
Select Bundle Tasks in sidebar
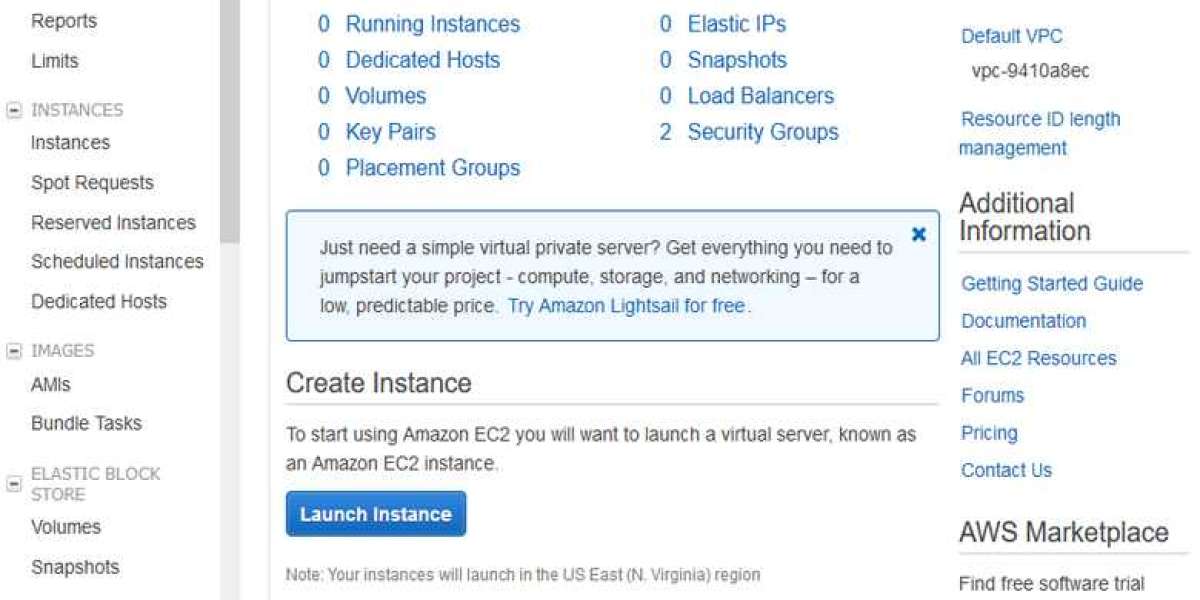tap(86, 423)
